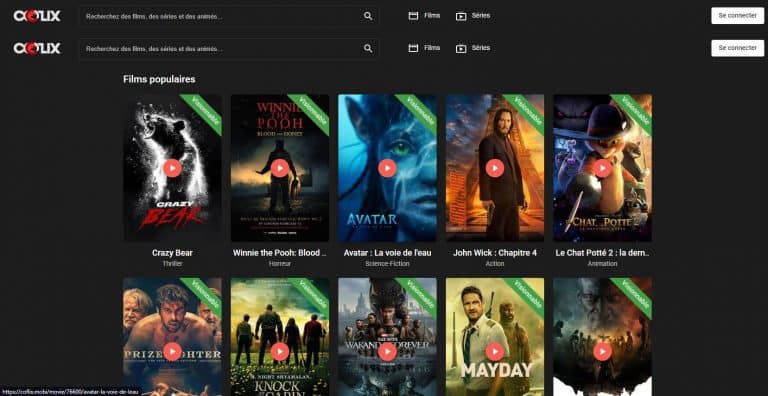Image resolution: width=768 pixels, height=396 pixels.
Task: Play Knock at the Cabin with its play button
Action: click(280, 351)
